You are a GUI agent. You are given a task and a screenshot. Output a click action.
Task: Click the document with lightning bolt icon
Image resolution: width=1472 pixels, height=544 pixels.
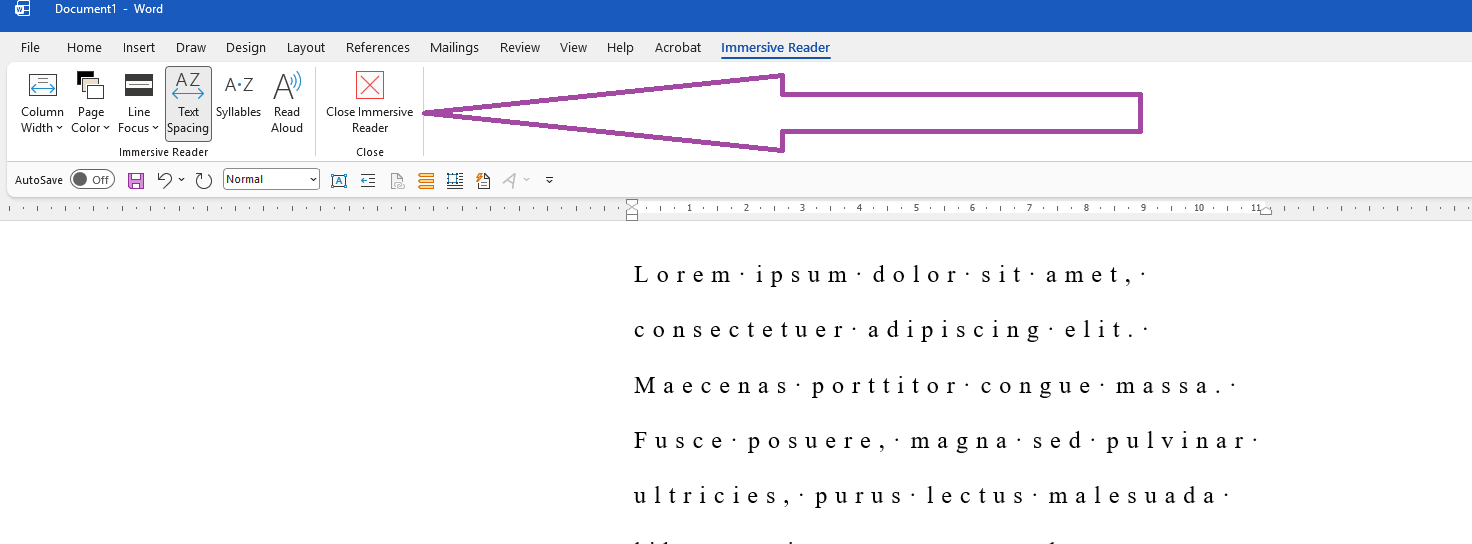[484, 180]
